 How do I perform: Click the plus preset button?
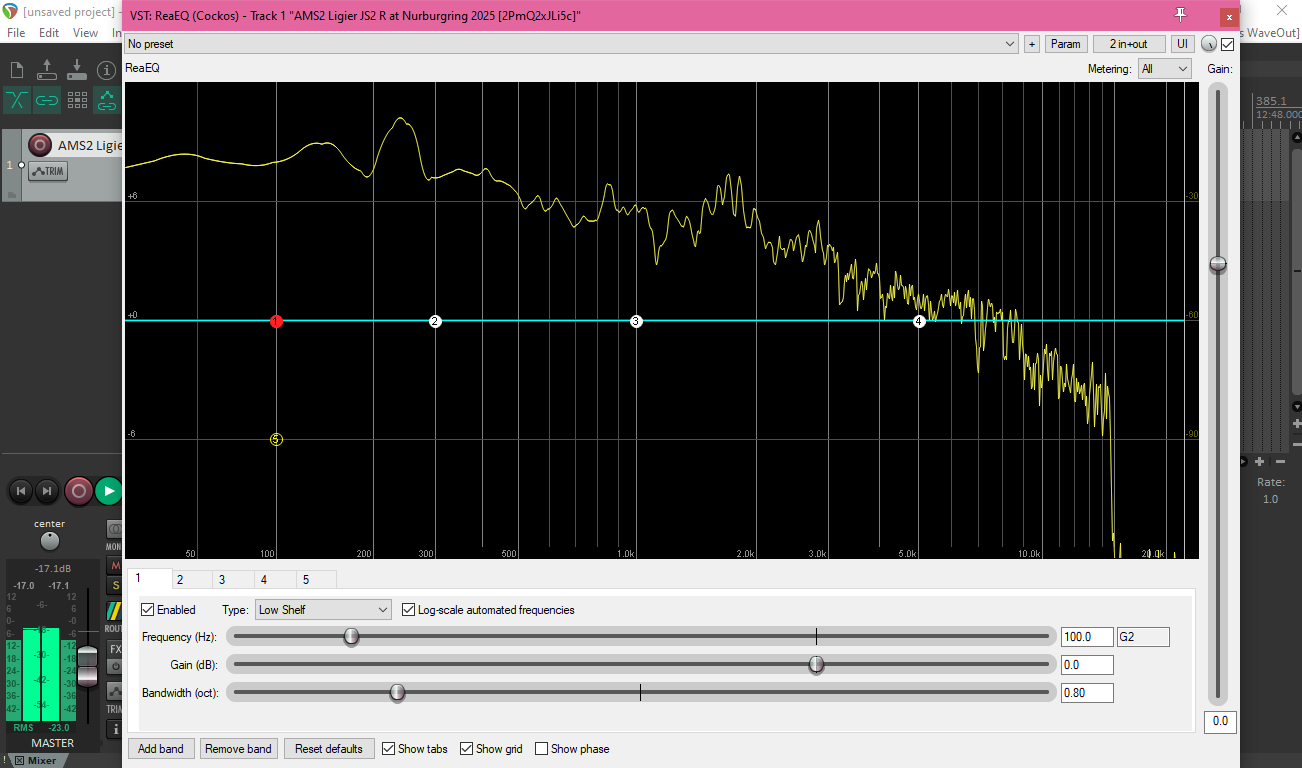tap(1032, 44)
